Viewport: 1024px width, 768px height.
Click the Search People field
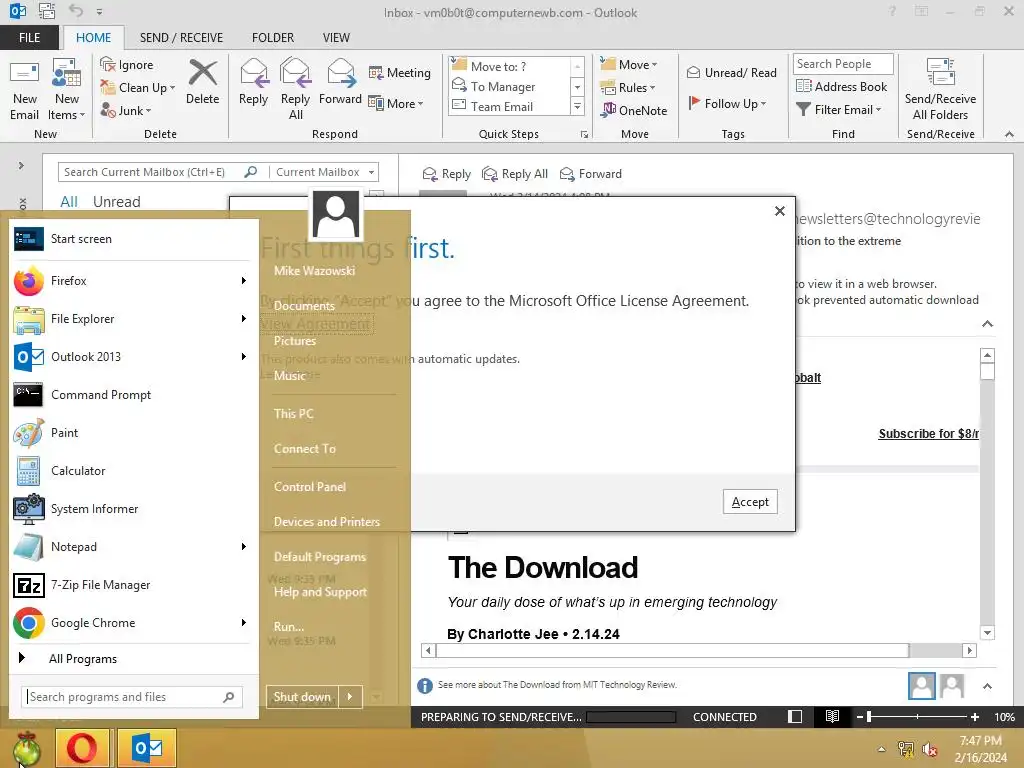point(843,64)
